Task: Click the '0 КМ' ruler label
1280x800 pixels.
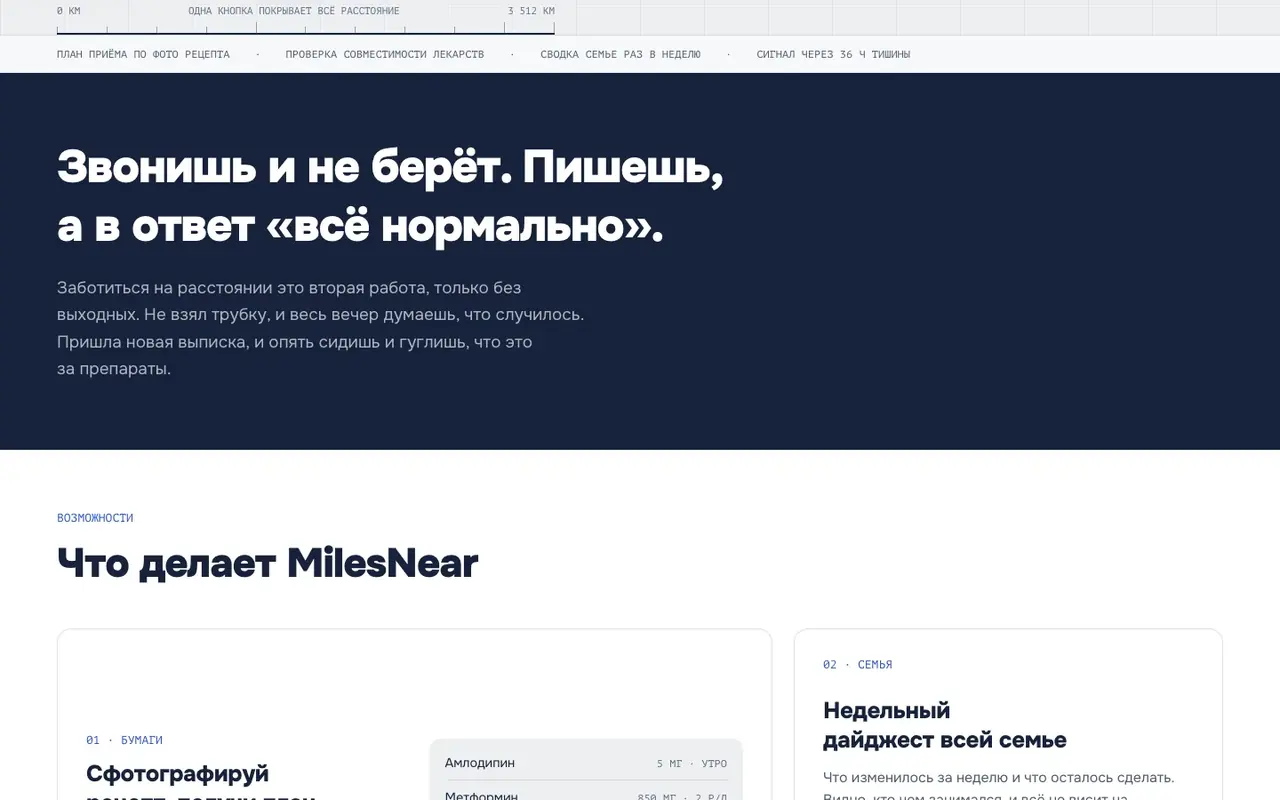Action: (68, 11)
